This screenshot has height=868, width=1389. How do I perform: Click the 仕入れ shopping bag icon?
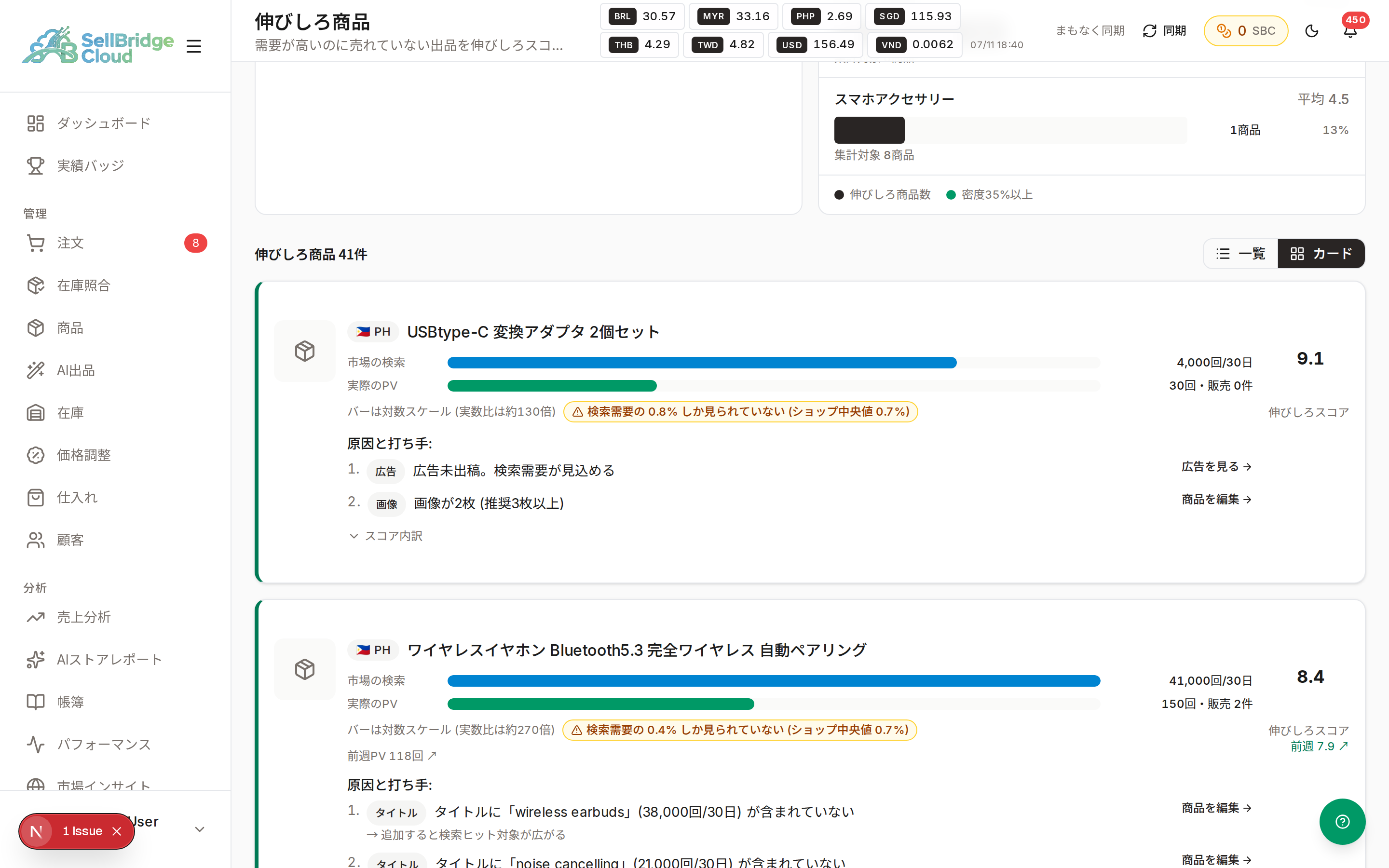[x=36, y=498]
